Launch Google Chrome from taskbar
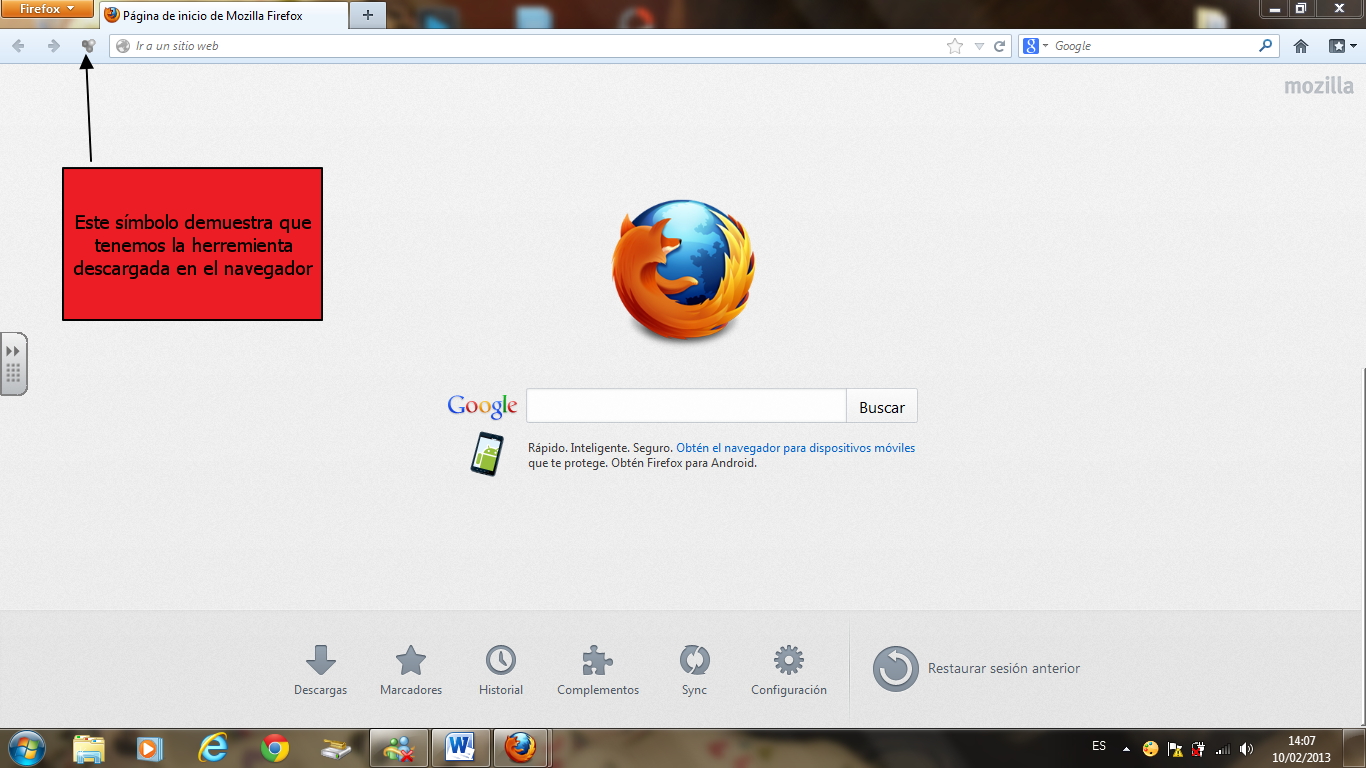This screenshot has height=768, width=1366. [x=274, y=748]
